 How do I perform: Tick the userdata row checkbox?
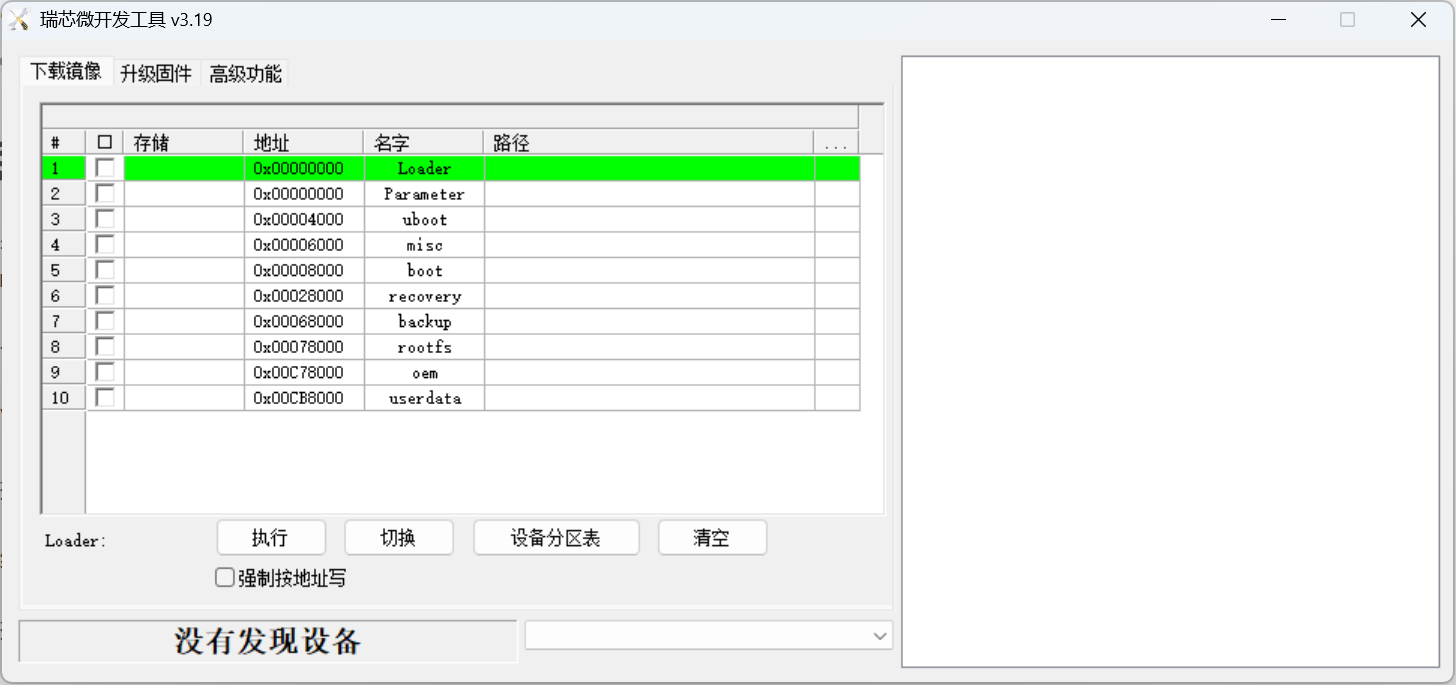point(105,398)
